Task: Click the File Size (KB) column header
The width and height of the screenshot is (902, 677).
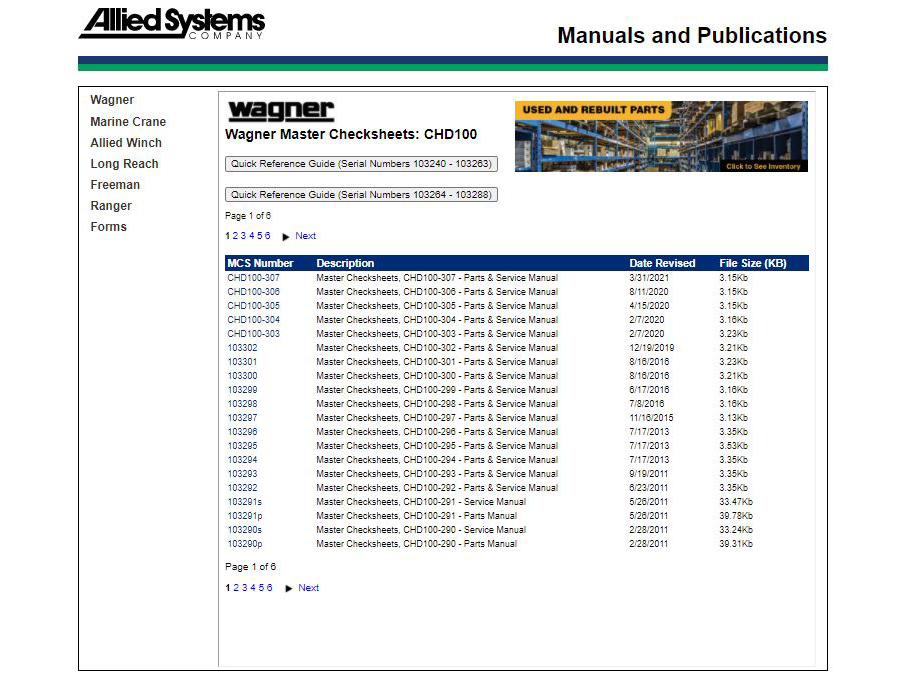Action: pos(752,263)
